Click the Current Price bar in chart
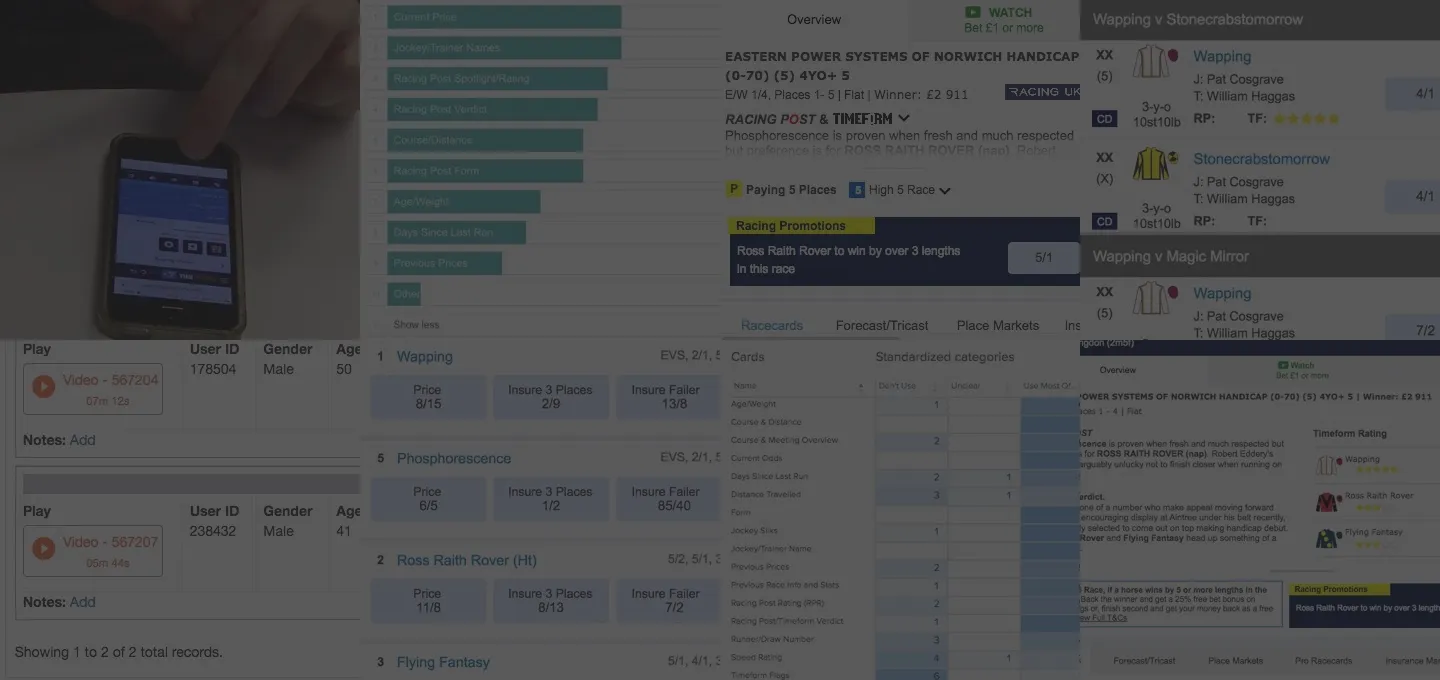Screen dimensions: 1440x680 [504, 17]
